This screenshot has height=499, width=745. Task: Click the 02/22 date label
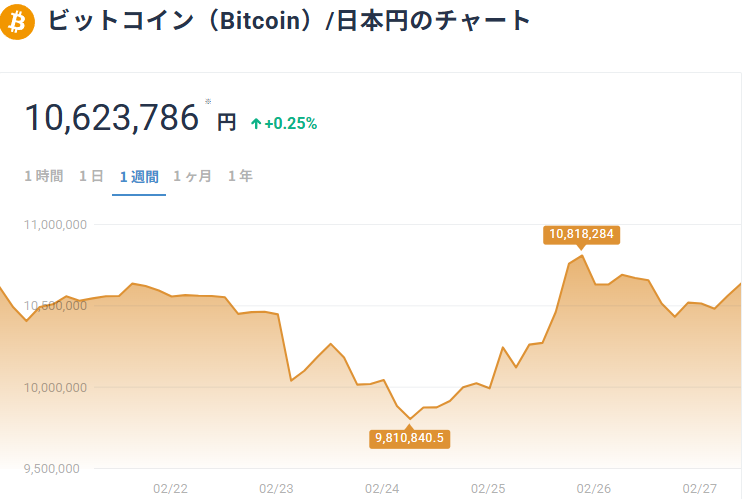tap(170, 489)
